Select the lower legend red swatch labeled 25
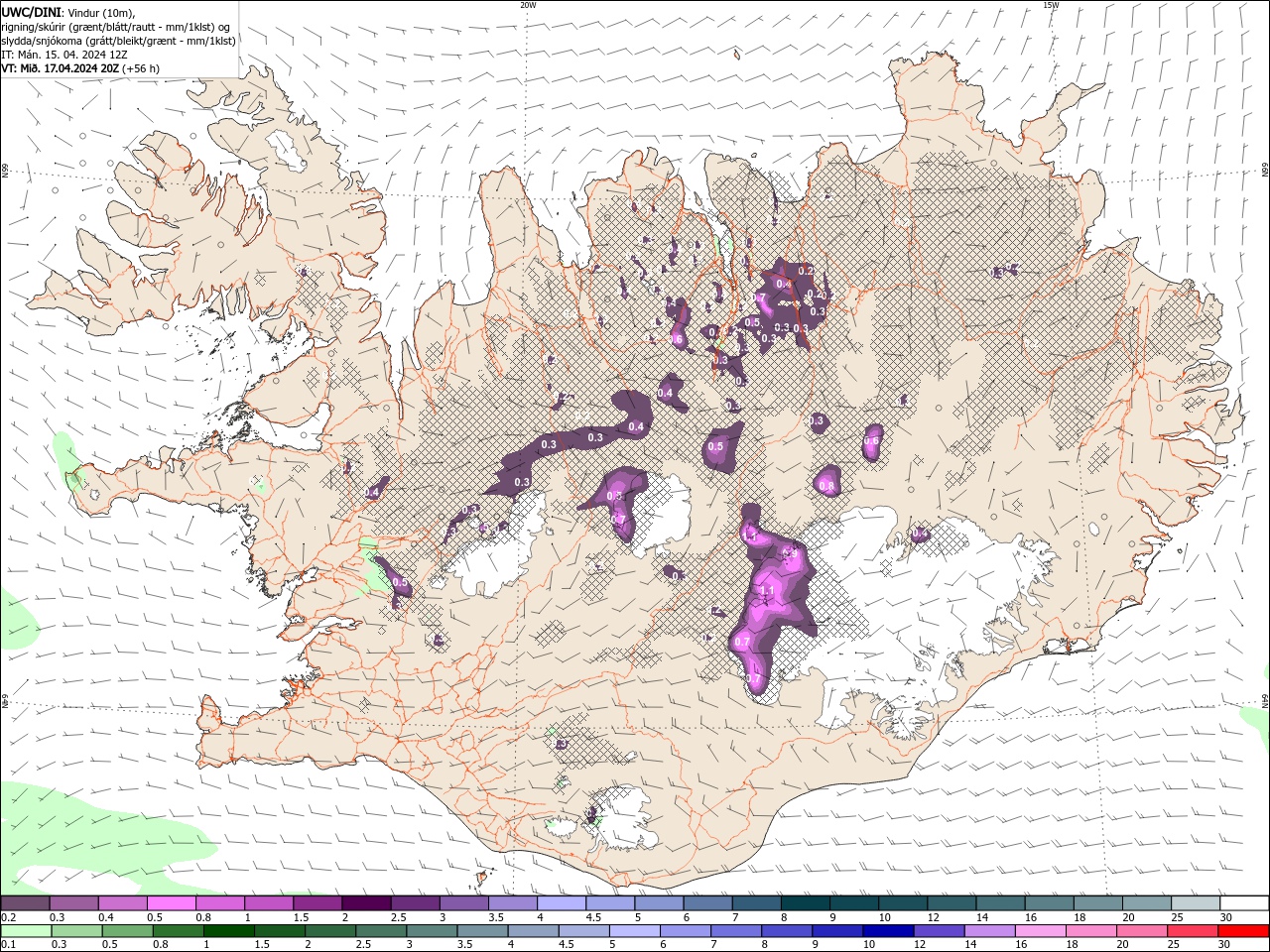Image resolution: width=1270 pixels, height=952 pixels. coord(1193,931)
